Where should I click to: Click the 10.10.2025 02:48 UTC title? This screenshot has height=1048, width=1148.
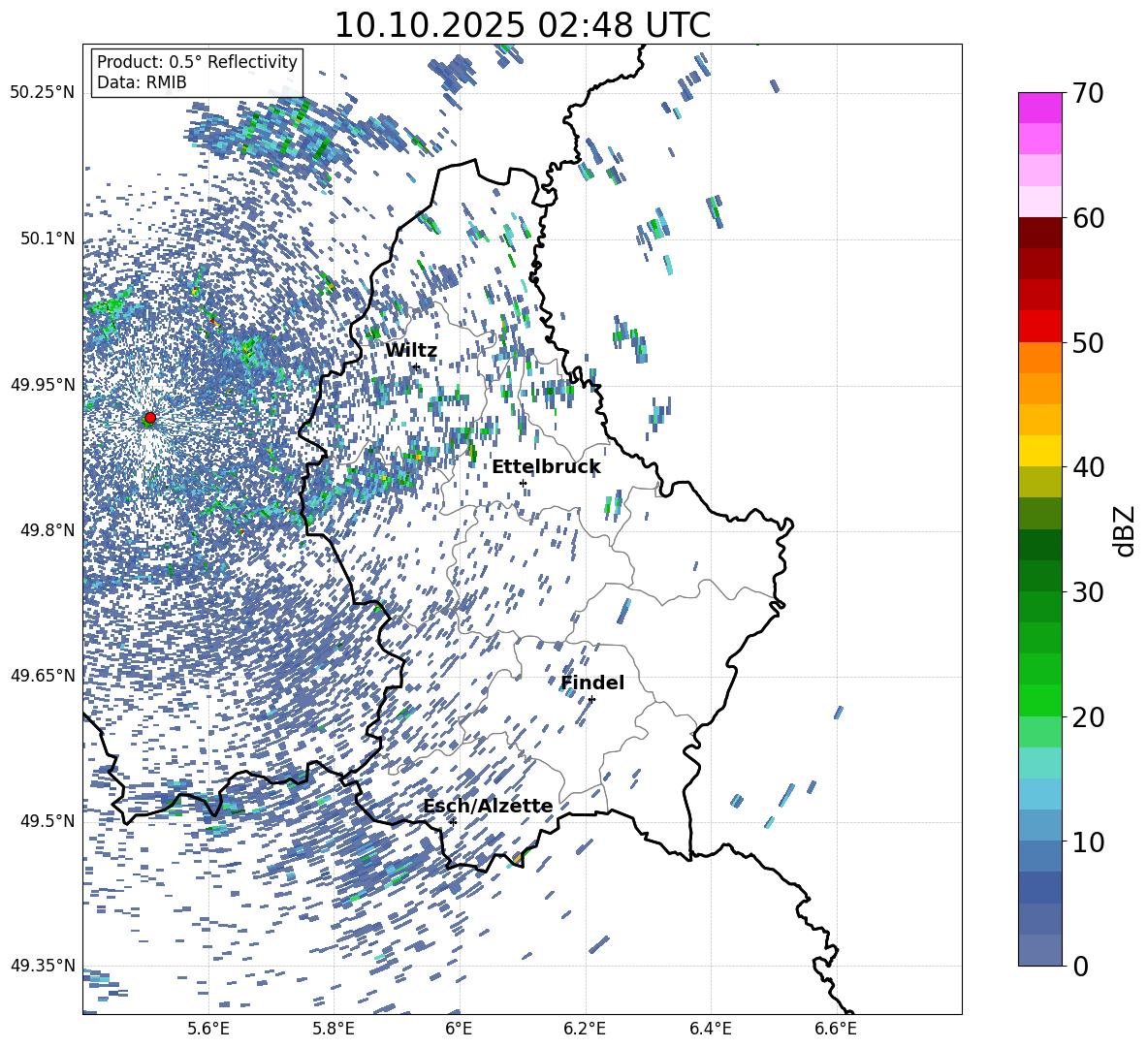(522, 25)
